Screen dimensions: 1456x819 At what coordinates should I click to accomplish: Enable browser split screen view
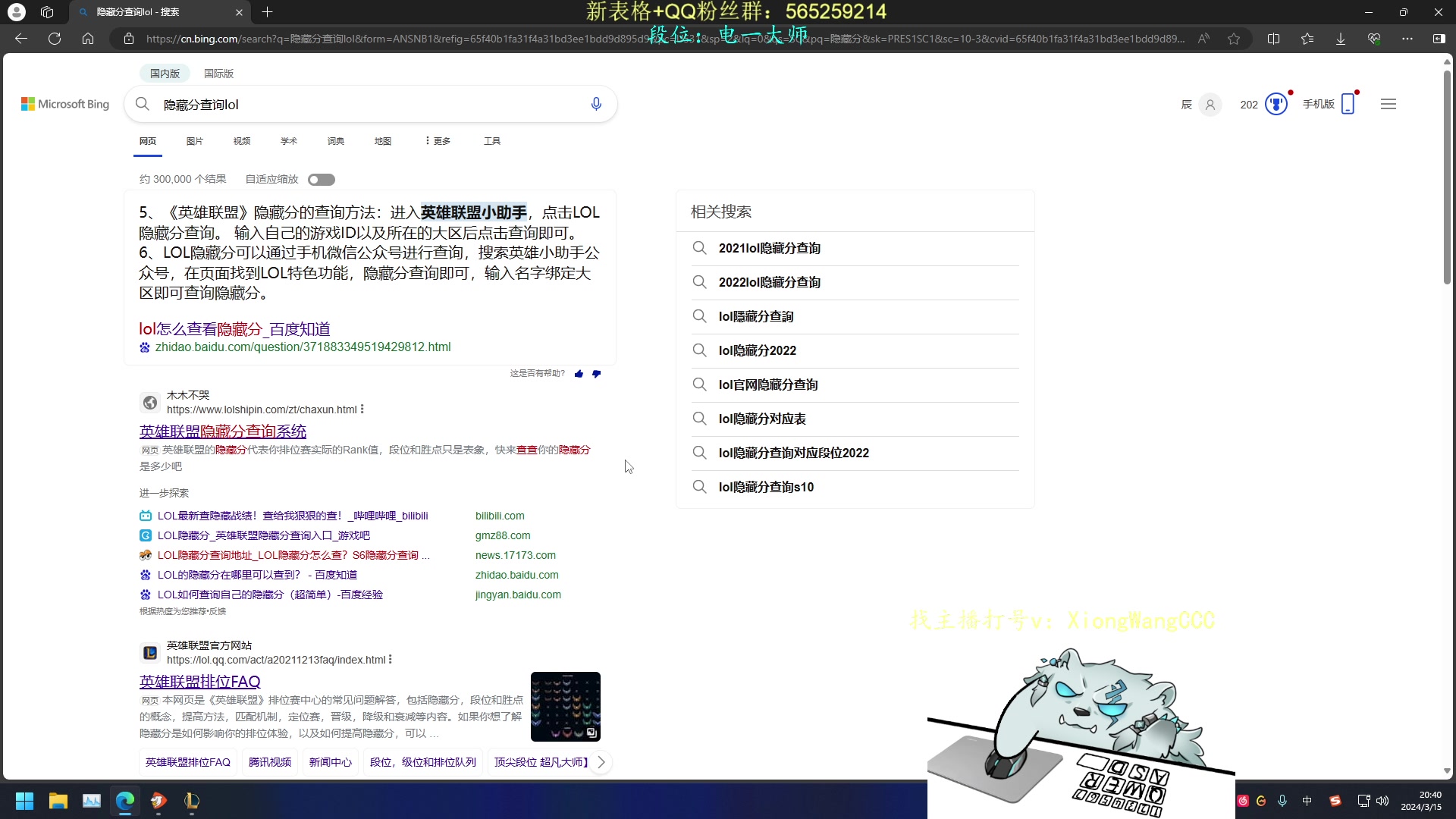1274,38
